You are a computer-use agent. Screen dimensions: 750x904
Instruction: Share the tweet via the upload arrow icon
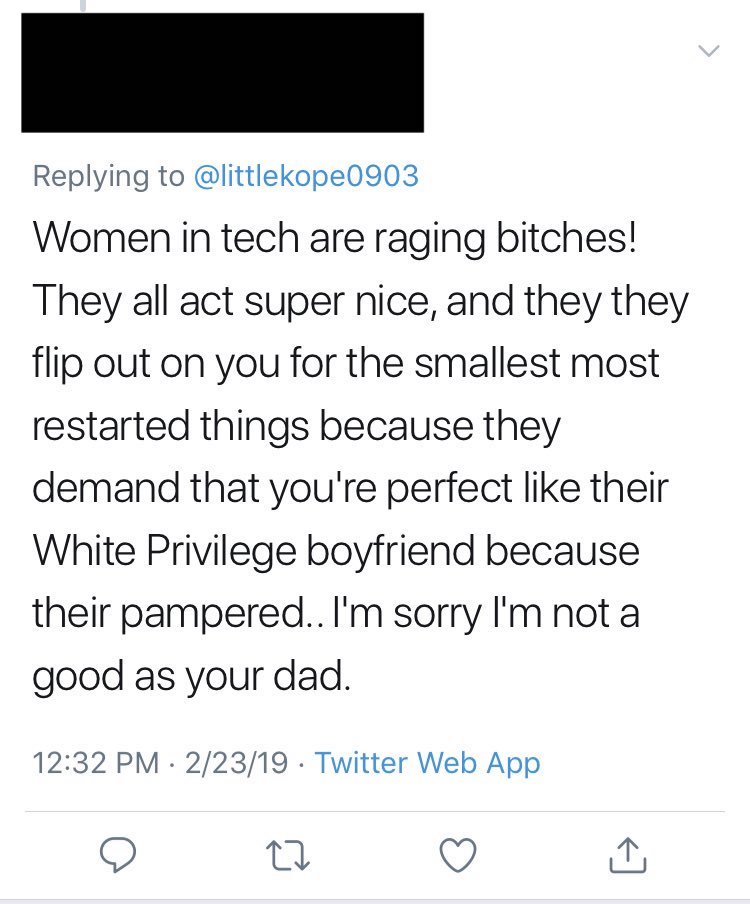click(628, 854)
